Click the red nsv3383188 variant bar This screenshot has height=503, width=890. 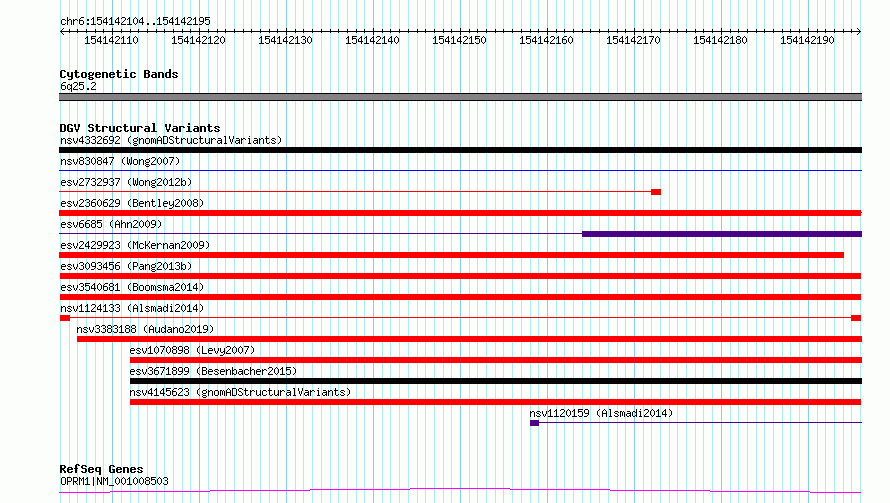pos(469,339)
